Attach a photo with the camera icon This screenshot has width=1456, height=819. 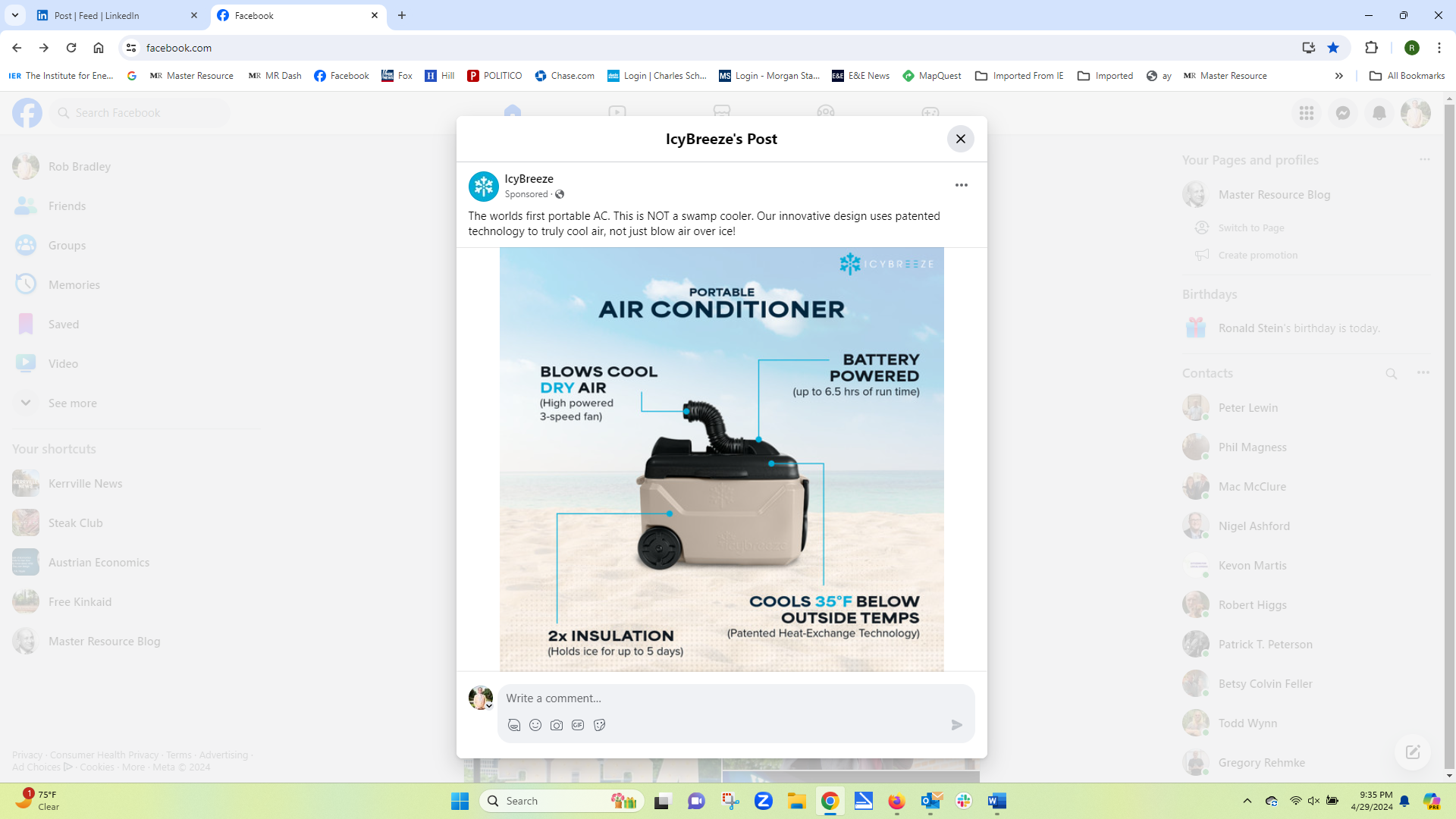click(557, 725)
